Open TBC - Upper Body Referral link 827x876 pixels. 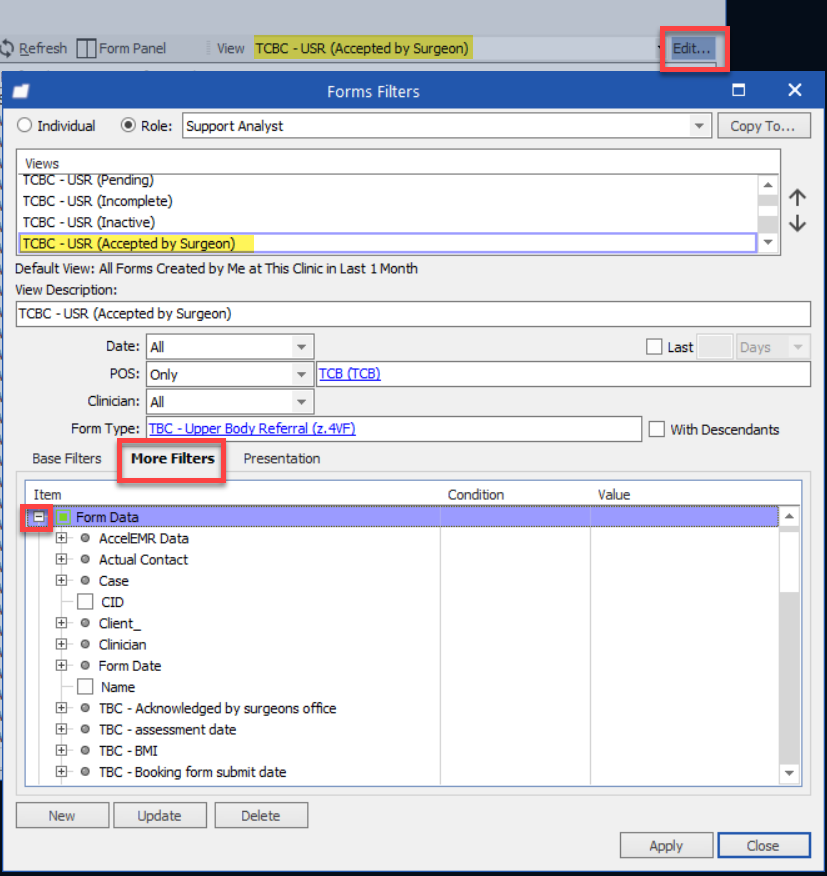coord(252,429)
